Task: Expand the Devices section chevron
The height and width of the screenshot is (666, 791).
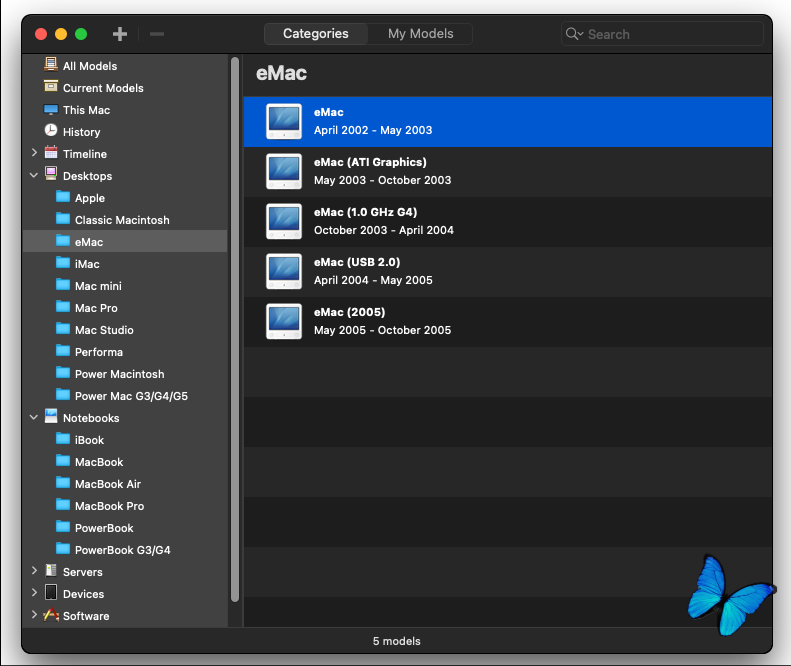Action: click(34, 592)
